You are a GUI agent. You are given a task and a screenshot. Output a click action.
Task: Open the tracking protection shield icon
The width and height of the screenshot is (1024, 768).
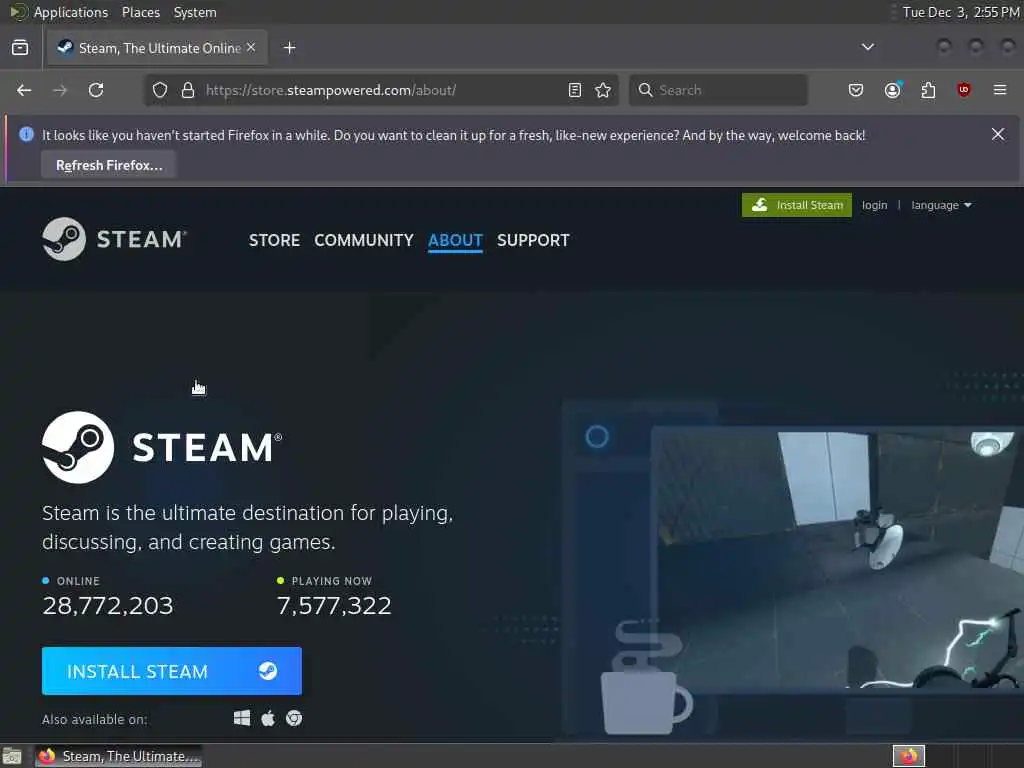[160, 90]
